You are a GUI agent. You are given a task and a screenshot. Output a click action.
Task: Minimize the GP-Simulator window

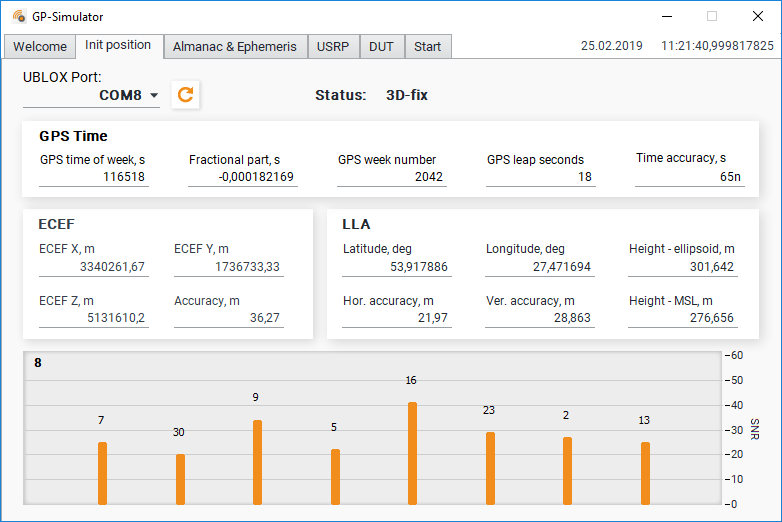point(667,16)
